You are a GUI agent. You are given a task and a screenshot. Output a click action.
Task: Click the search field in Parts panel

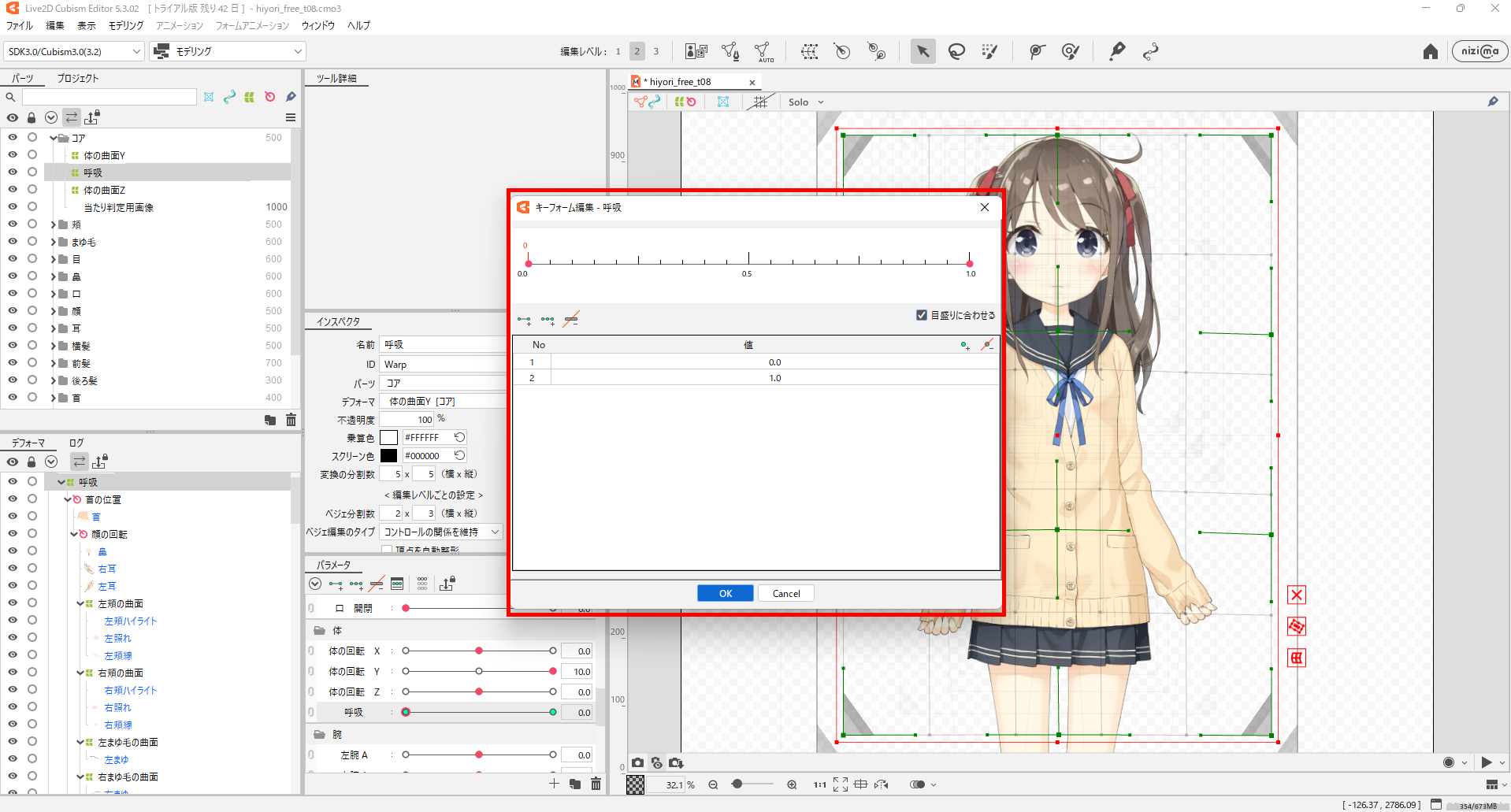click(110, 97)
